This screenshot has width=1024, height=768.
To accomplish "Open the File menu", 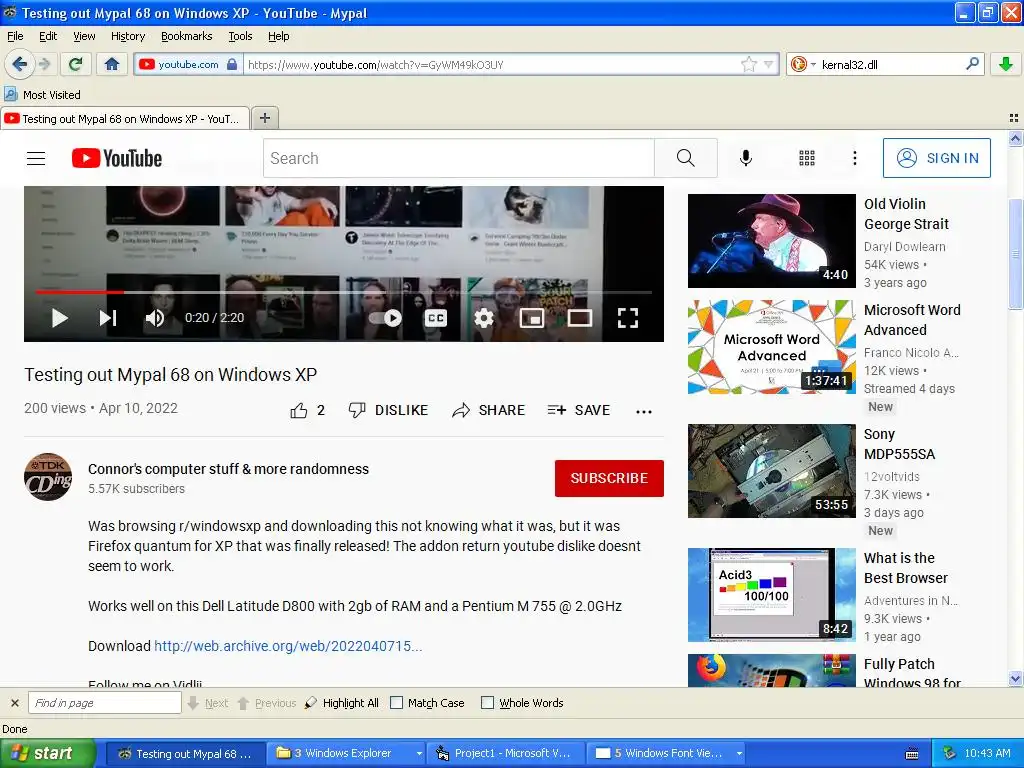I will click(x=15, y=36).
